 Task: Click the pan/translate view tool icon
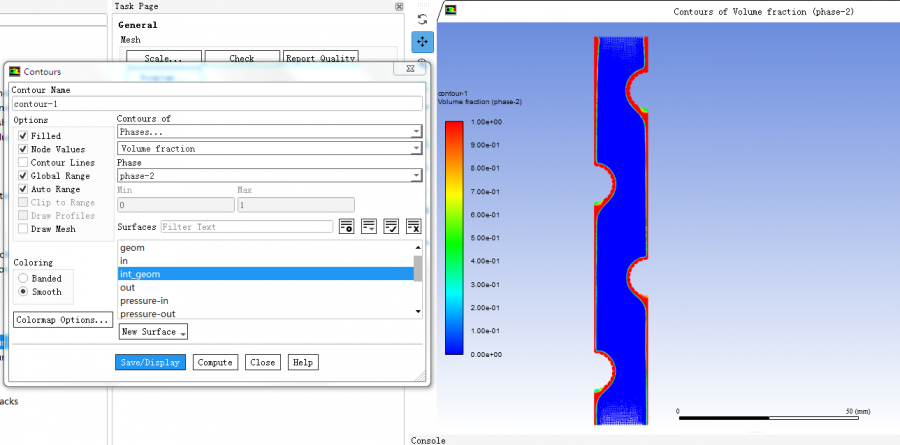422,42
